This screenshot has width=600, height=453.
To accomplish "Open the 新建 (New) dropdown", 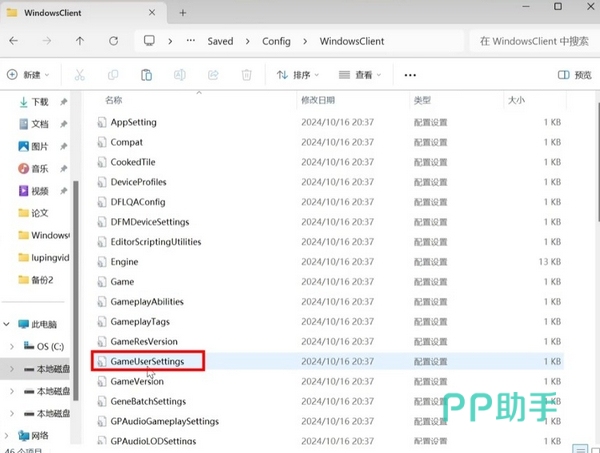I will (x=29, y=75).
